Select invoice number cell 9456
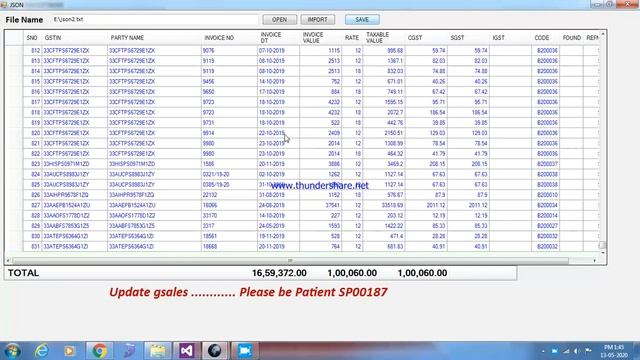The width and height of the screenshot is (640, 360). [x=229, y=82]
